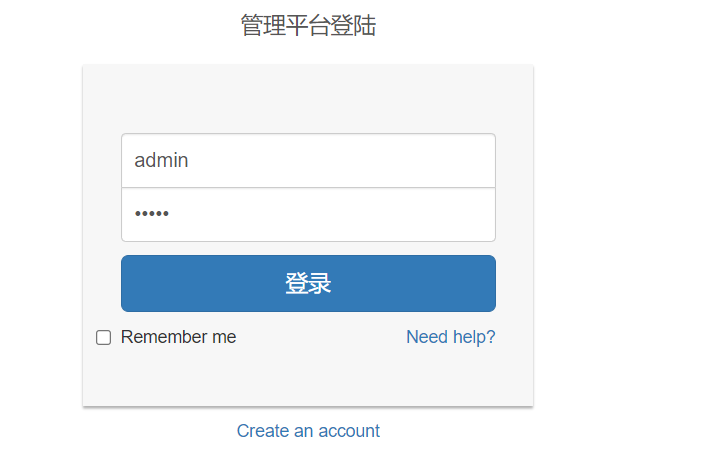
Task: Submit the form with 登录 button
Action: tap(308, 283)
